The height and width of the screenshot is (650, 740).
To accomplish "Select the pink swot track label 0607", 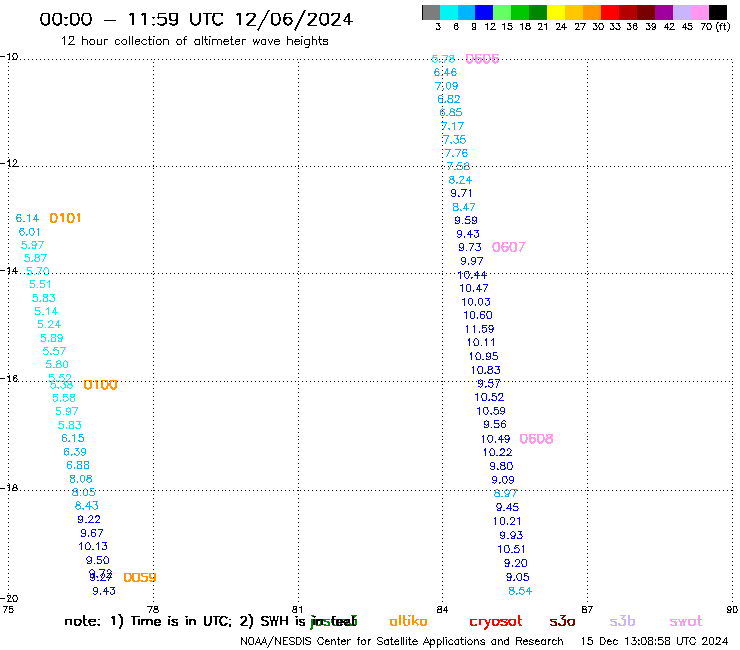I will (509, 247).
